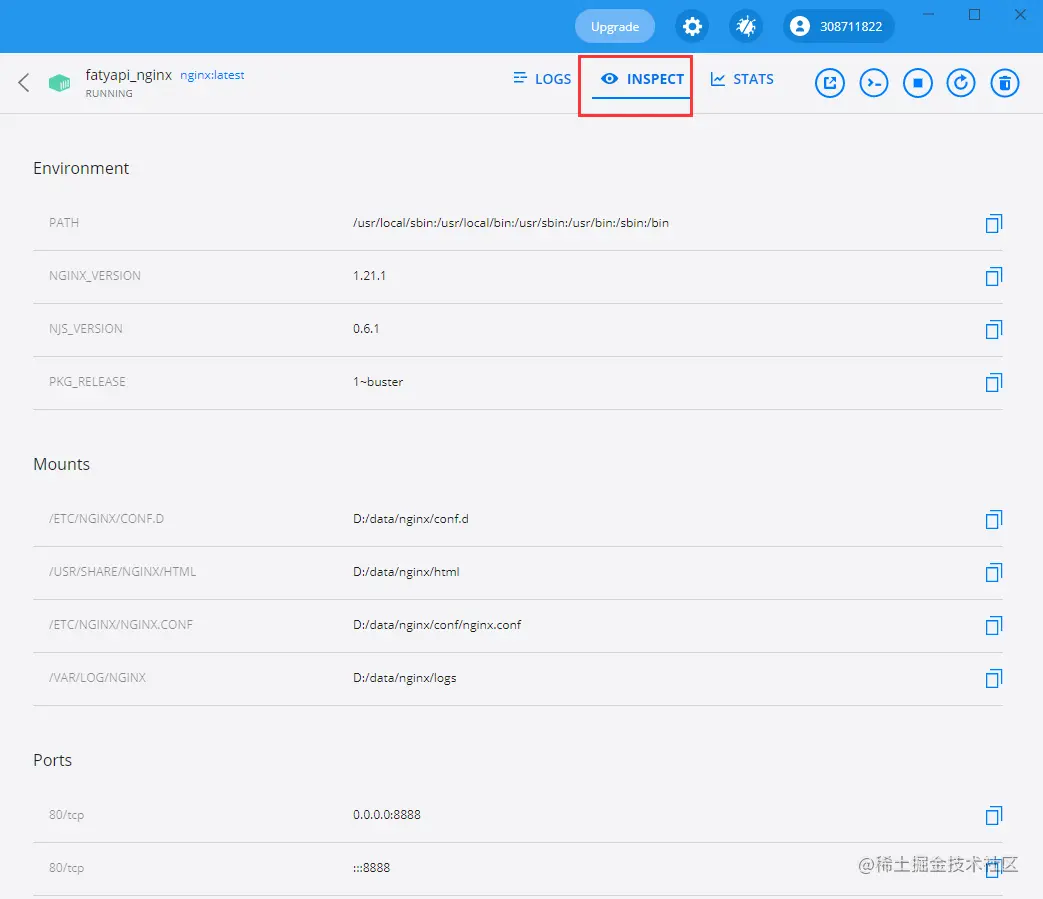The height and width of the screenshot is (899, 1043).
Task: Select the INSPECT tab
Action: click(642, 79)
